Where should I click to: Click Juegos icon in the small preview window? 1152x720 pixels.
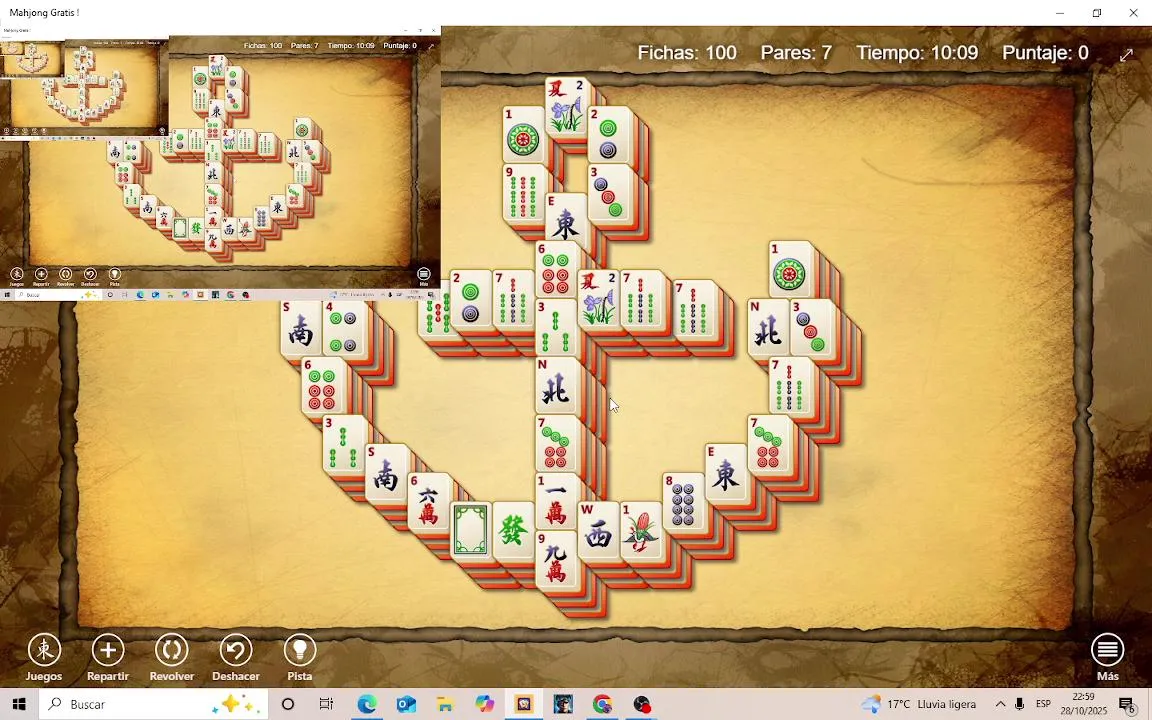(16, 276)
